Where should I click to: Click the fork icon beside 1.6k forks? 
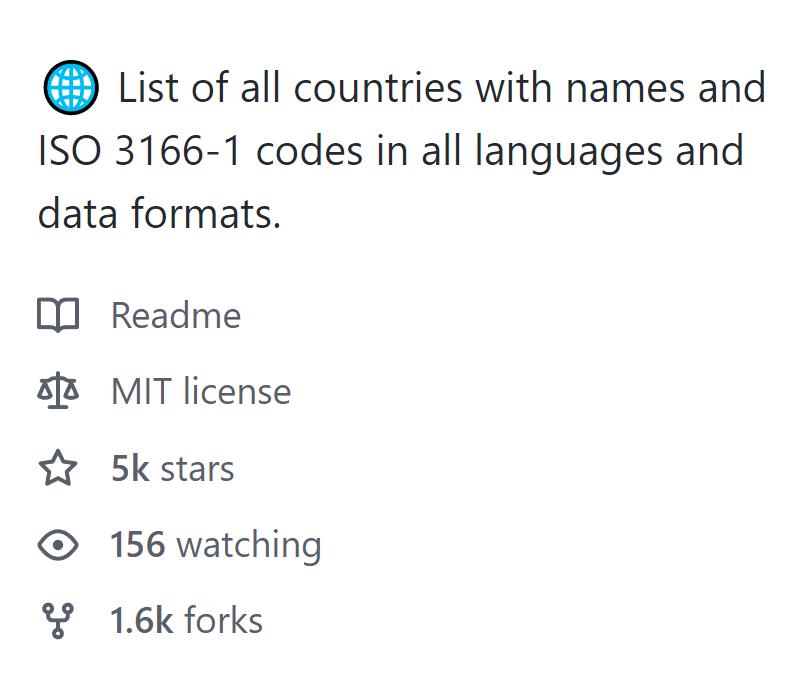pyautogui.click(x=58, y=621)
